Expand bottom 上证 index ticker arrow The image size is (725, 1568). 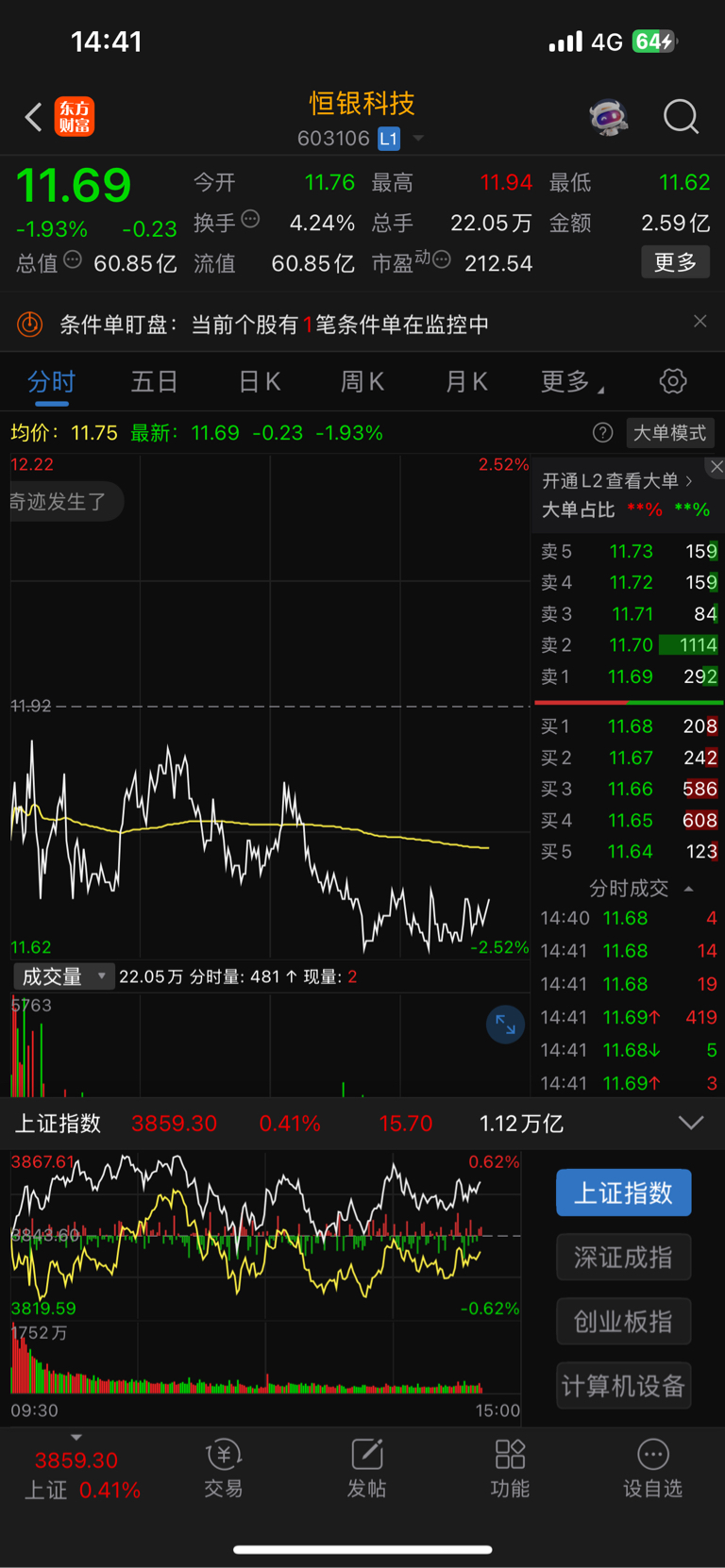click(x=76, y=1438)
